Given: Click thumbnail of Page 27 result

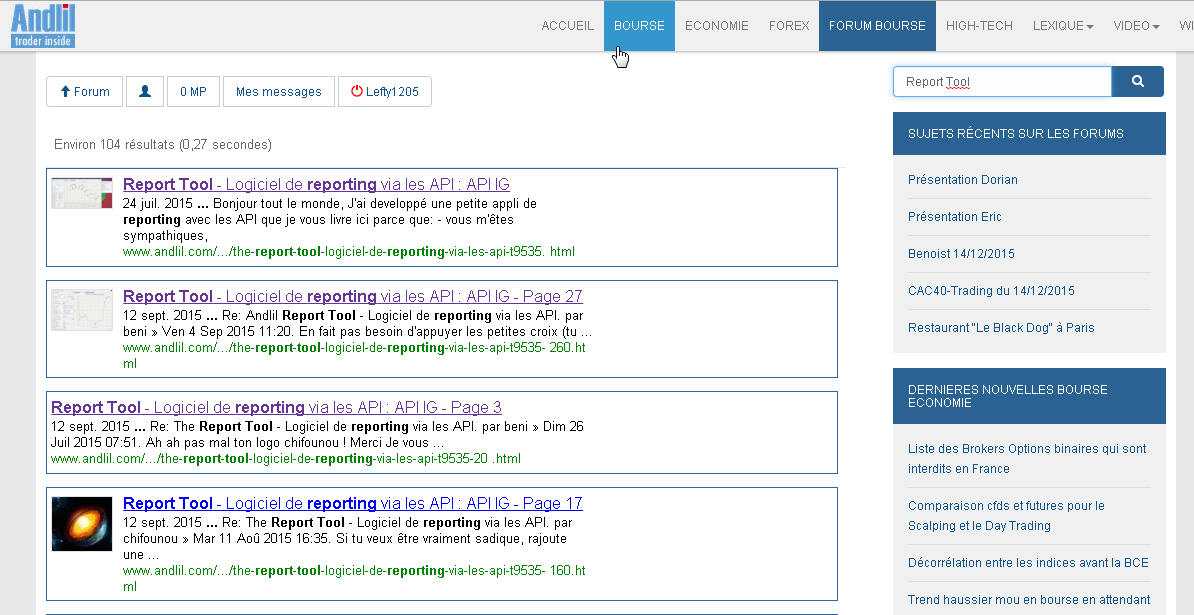Looking at the screenshot, I should [x=81, y=310].
